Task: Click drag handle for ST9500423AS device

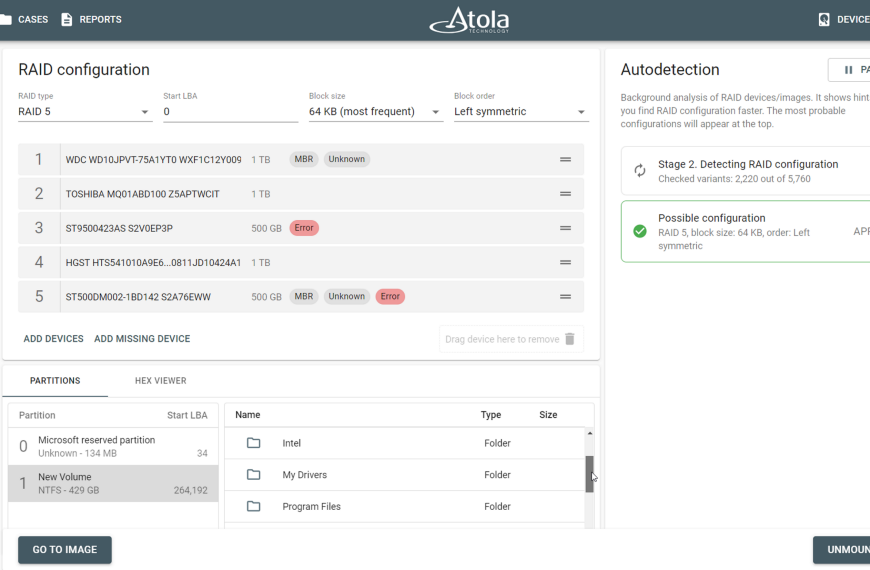Action: [565, 228]
